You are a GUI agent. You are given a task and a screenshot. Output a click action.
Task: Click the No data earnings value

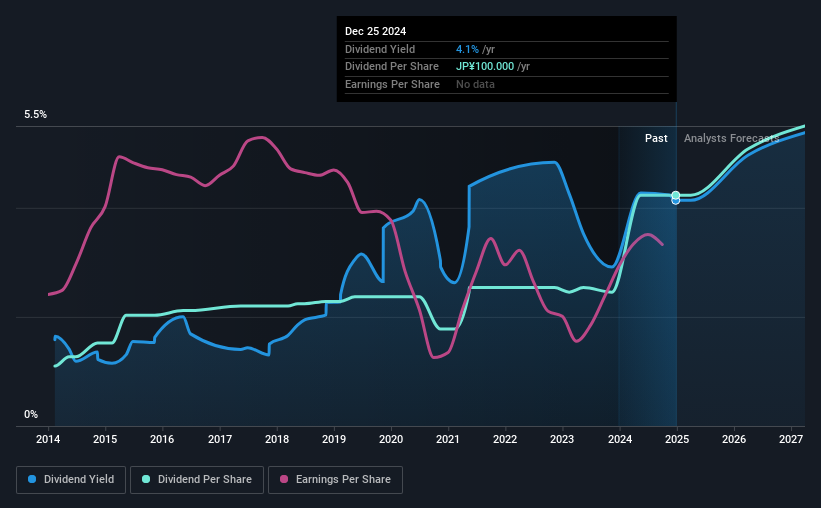tap(475, 84)
